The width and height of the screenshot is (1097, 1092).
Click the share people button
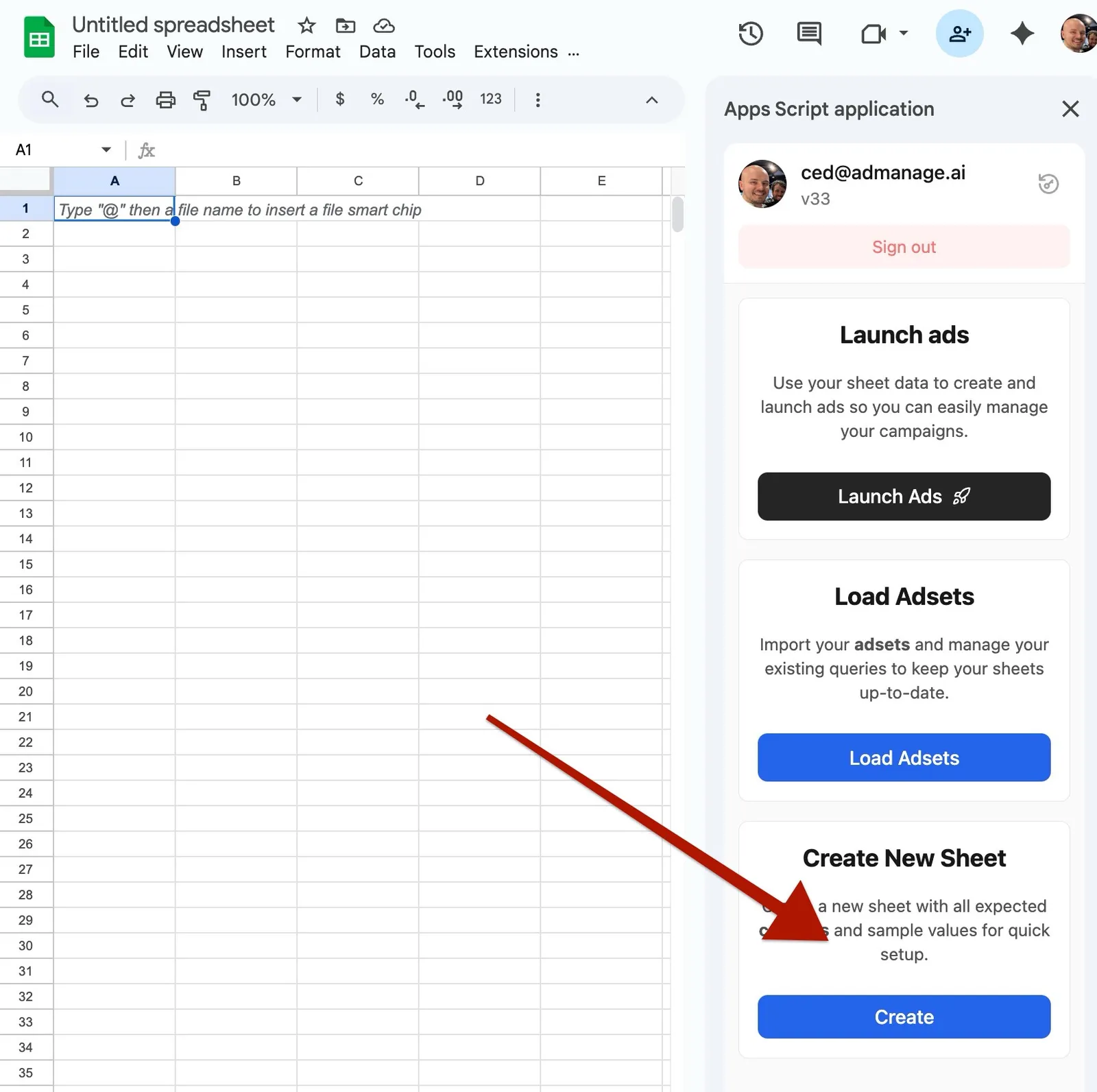959,34
